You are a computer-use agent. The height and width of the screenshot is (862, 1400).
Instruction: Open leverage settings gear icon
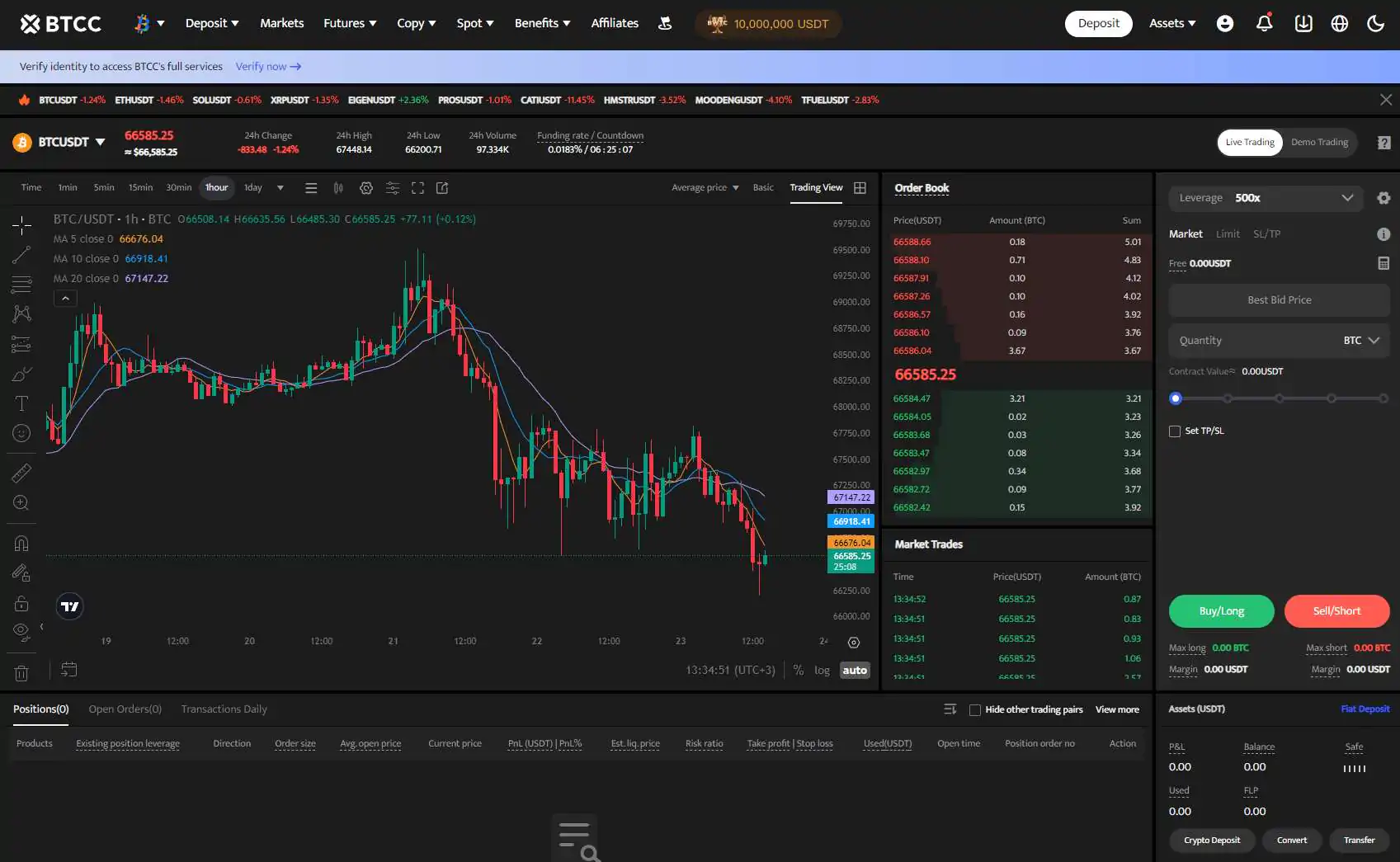point(1384,198)
